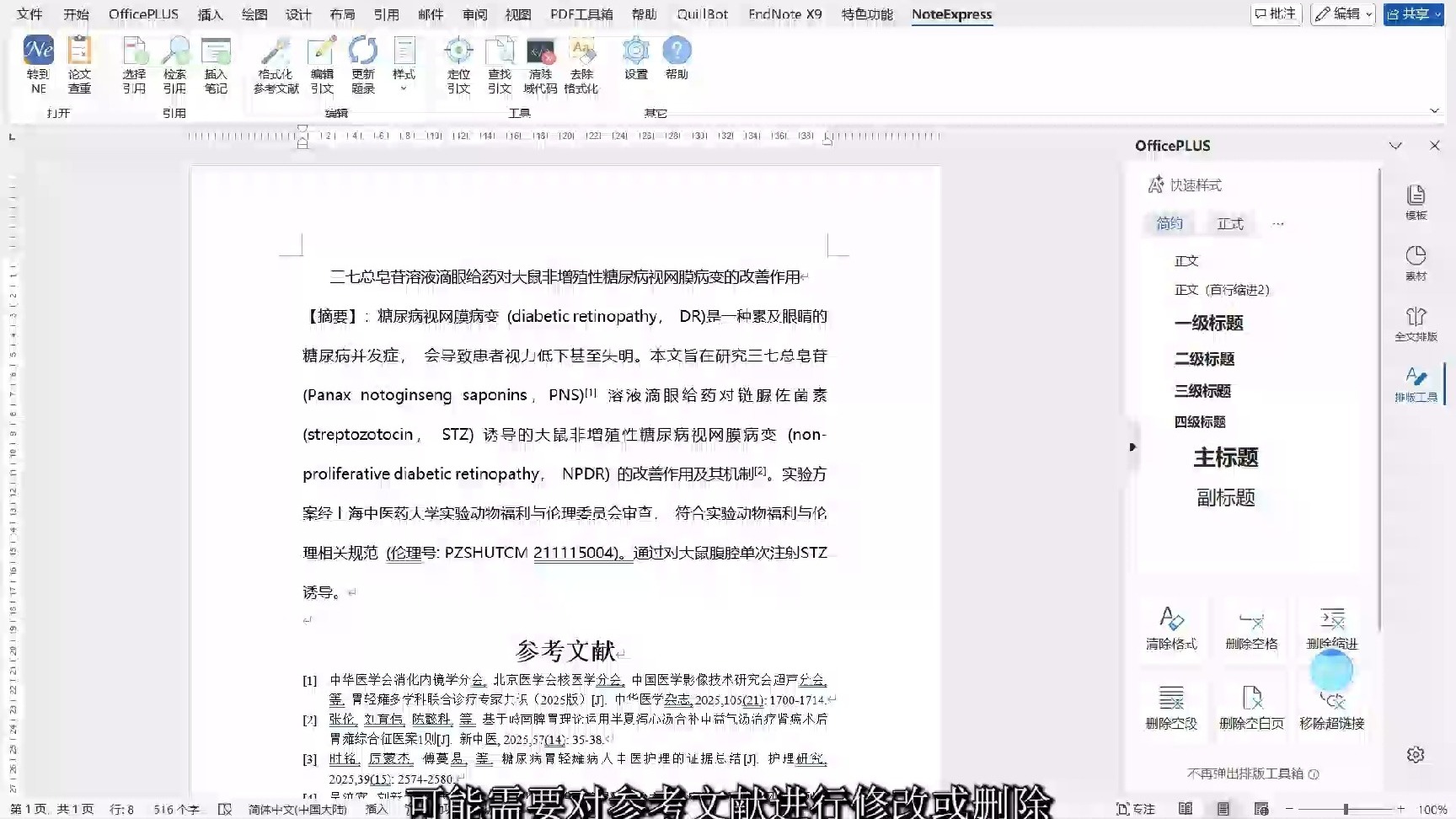Select the 清除格式 tool
The image size is (1456, 819).
(1172, 628)
